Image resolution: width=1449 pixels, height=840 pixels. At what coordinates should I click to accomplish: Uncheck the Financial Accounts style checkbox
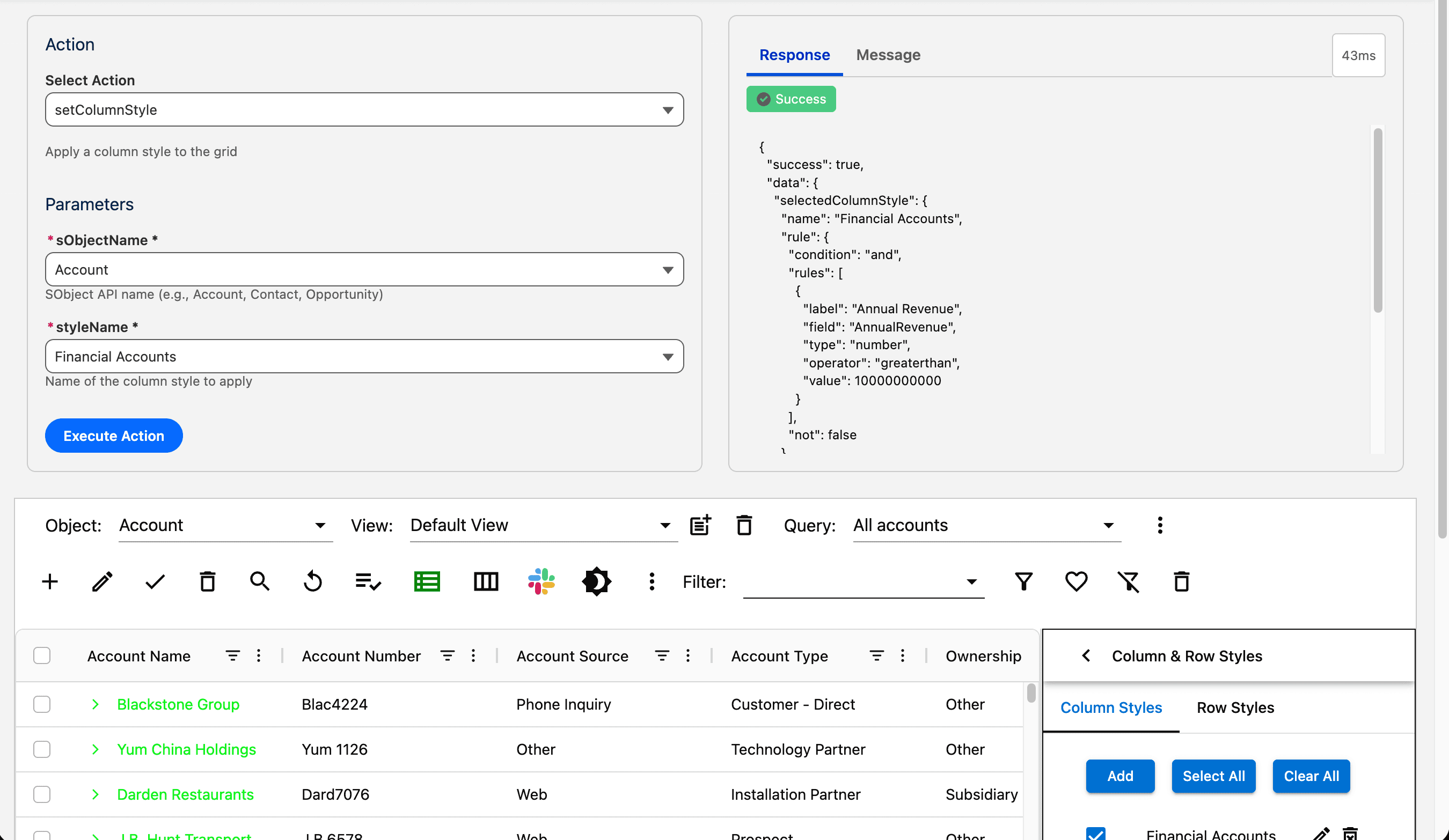pos(1095,833)
